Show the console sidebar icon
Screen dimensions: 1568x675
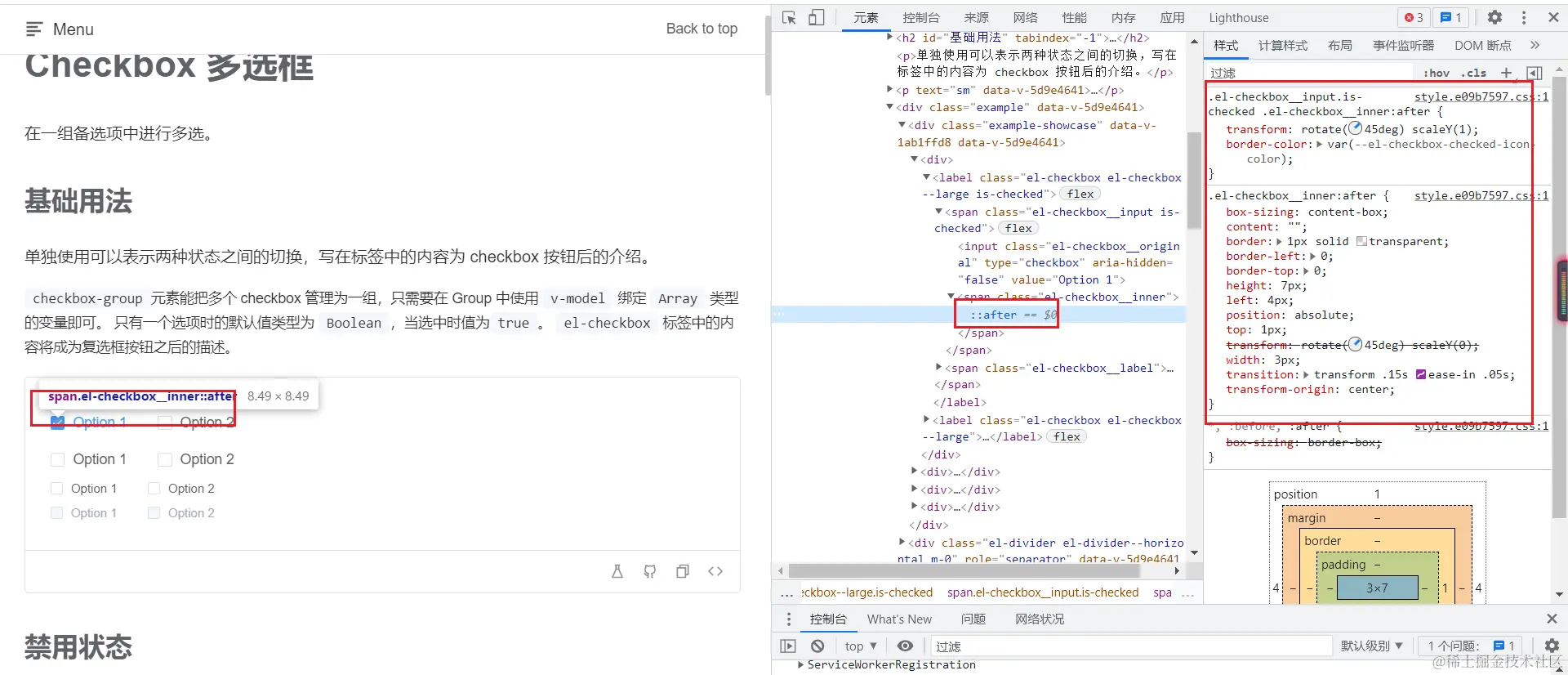coord(788,646)
